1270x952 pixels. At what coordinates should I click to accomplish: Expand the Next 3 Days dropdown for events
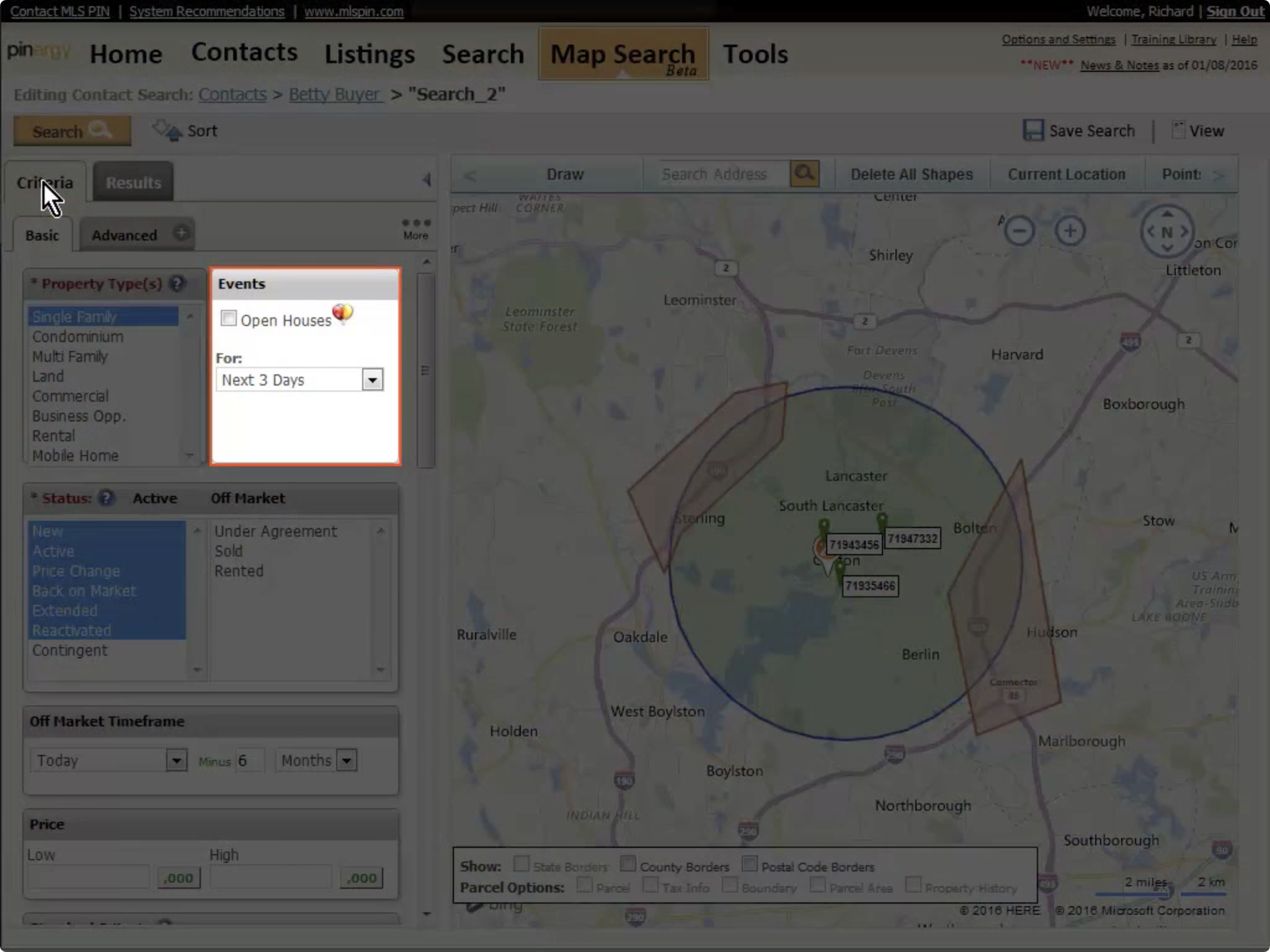(371, 380)
